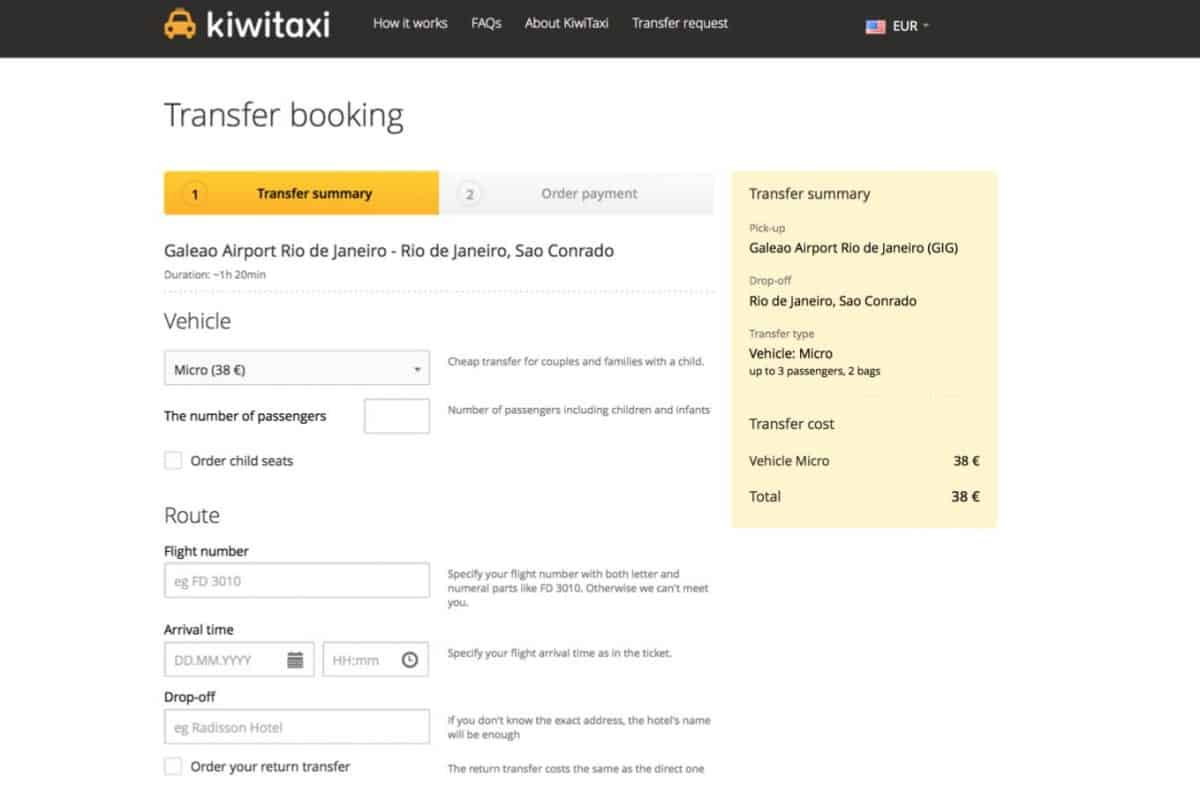1200x800 pixels.
Task: Open the Micro (38 €) vehicle dropdown
Action: [x=296, y=369]
